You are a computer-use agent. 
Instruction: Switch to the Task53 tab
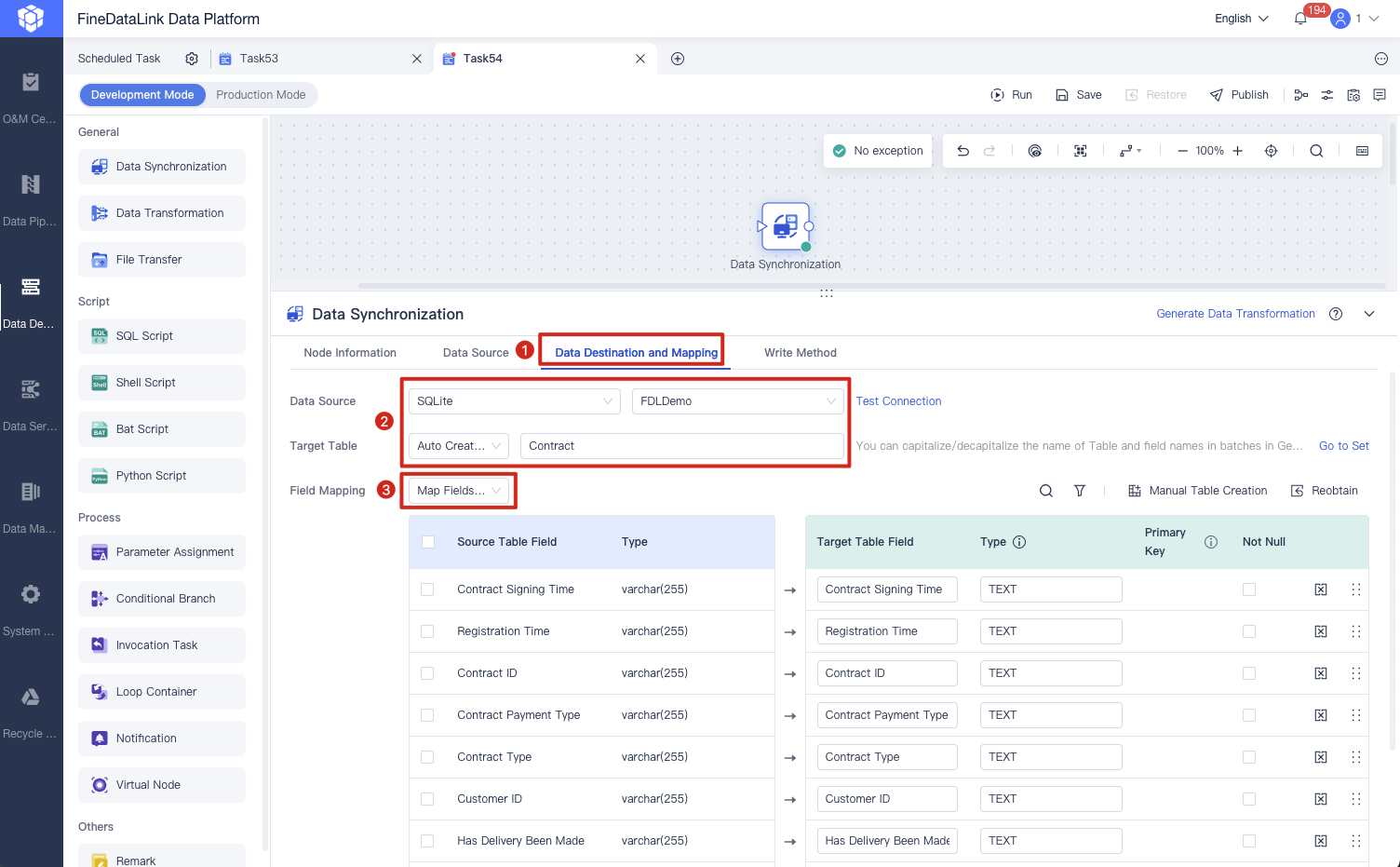(259, 59)
